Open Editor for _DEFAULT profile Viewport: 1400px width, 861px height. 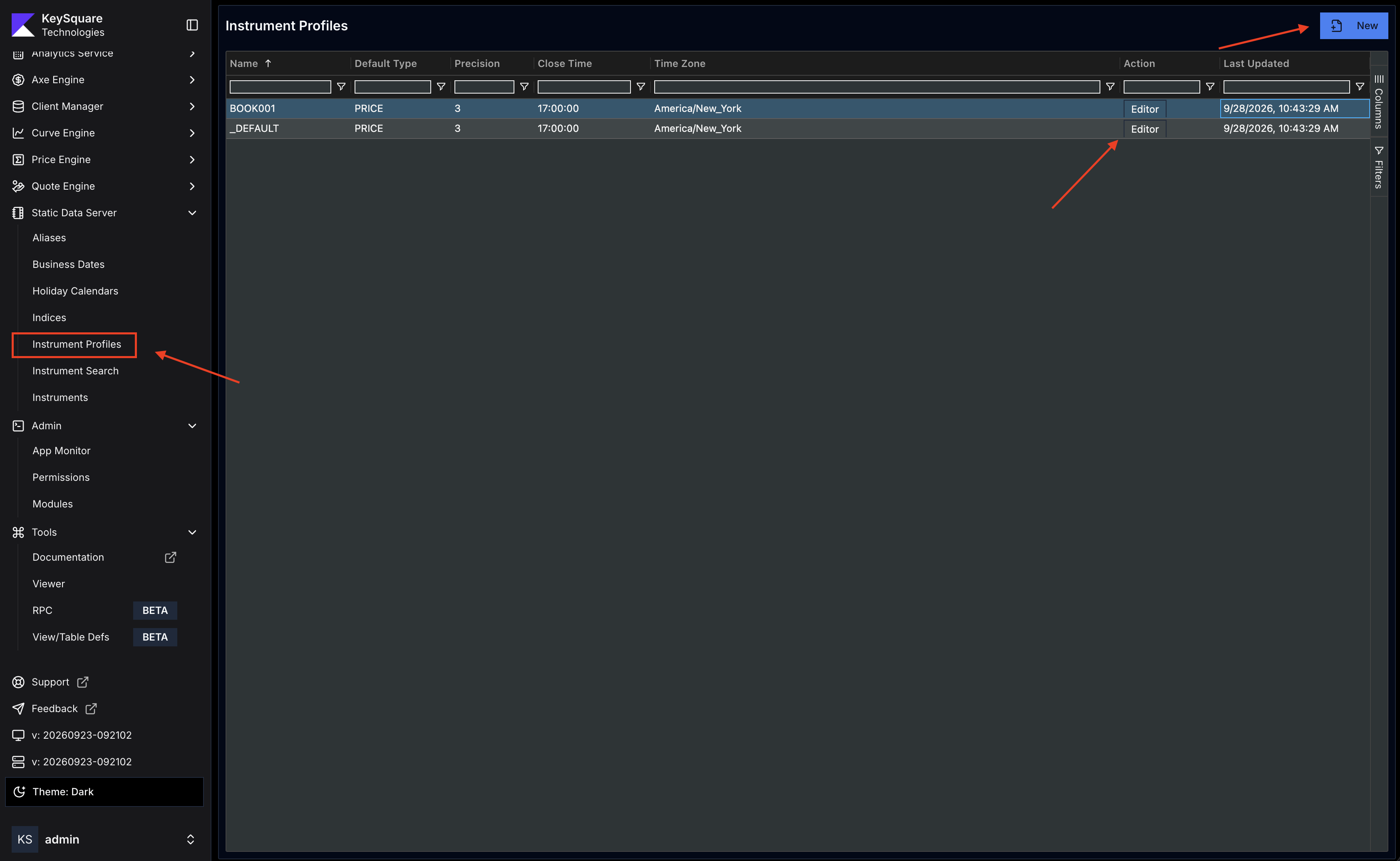coord(1144,129)
